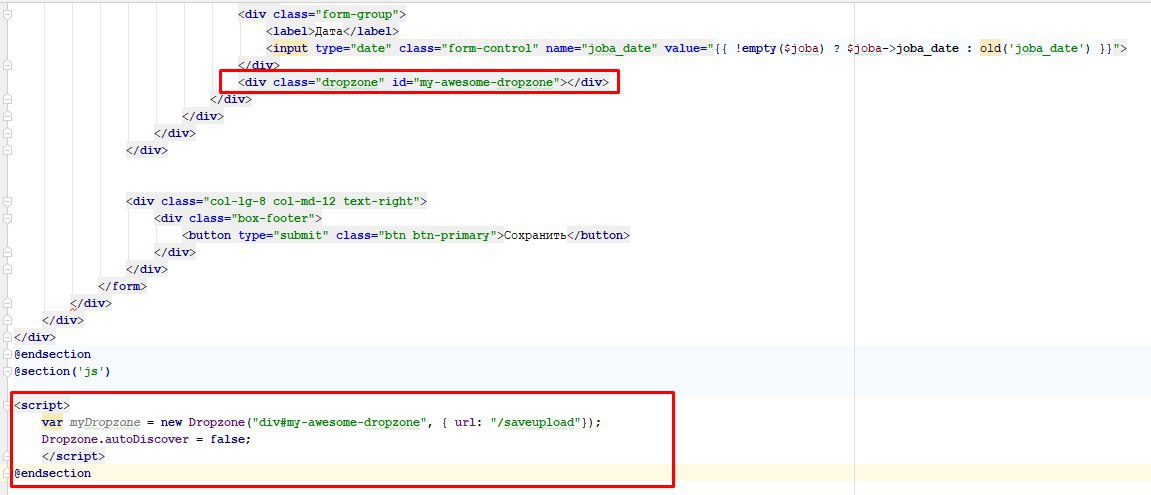Toggle fold marker beside closing </script> tag
The image size is (1151, 495).
pos(7,456)
